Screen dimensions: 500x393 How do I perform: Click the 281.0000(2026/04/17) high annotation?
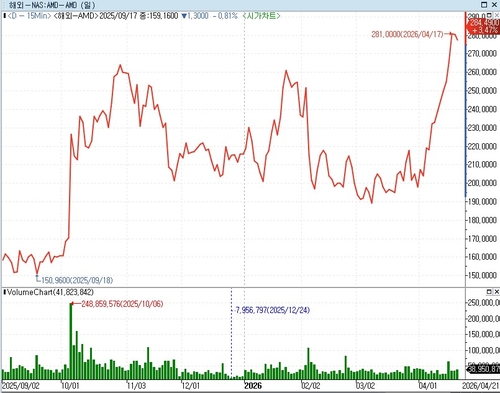407,34
